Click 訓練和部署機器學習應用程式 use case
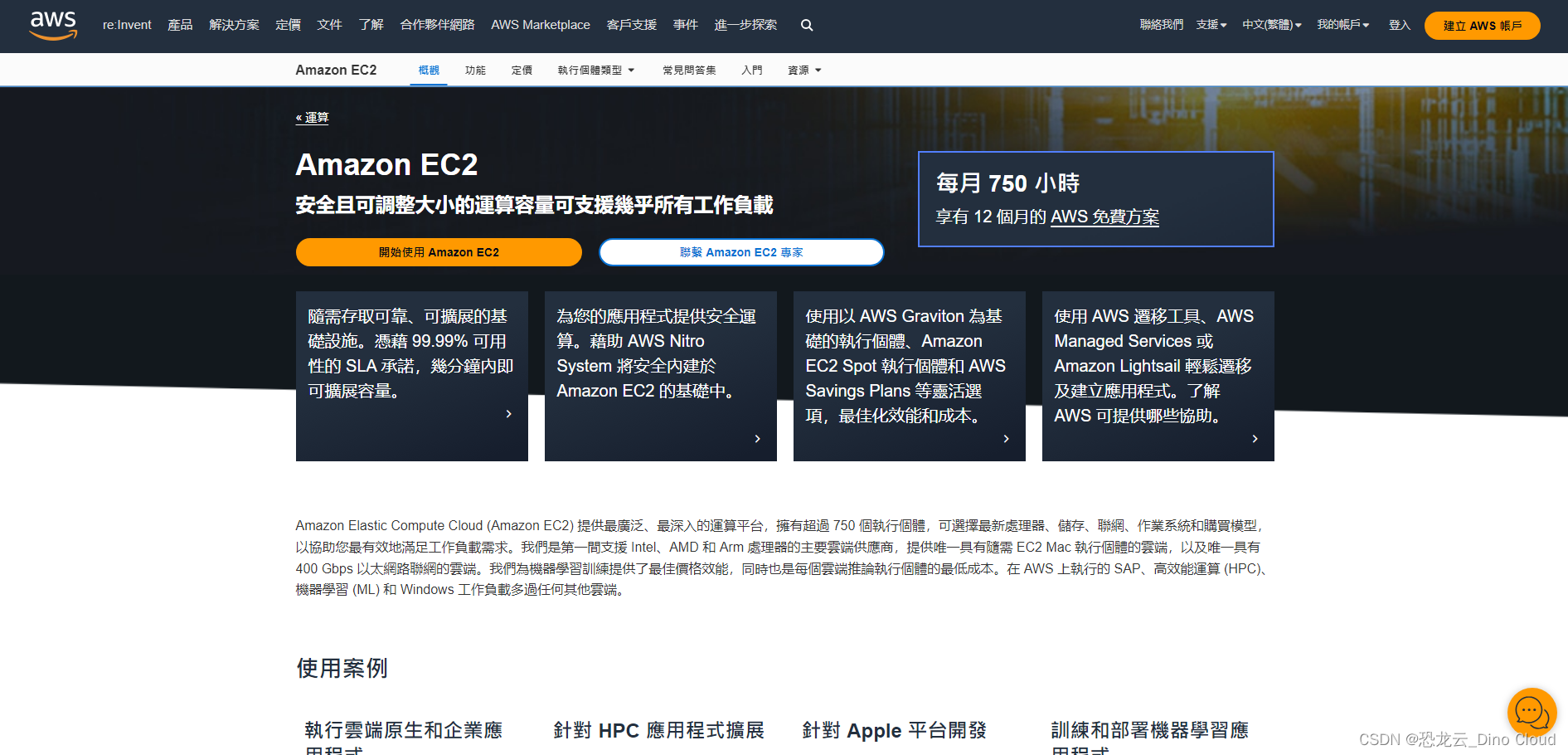1568x755 pixels. pyautogui.click(x=1149, y=737)
